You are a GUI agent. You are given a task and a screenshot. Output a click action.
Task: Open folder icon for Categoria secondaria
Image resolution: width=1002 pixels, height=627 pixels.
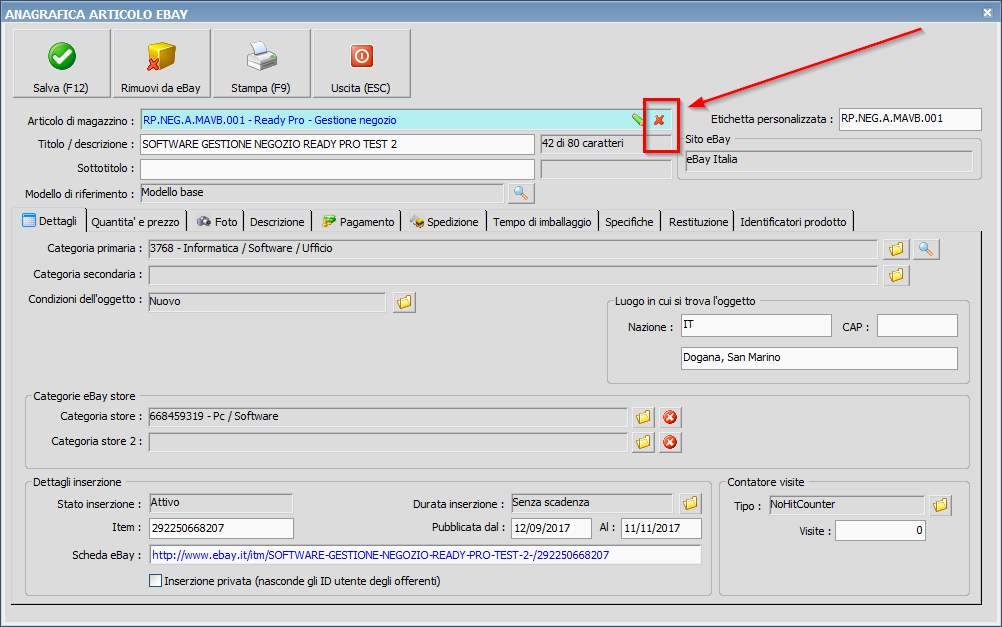pos(896,275)
